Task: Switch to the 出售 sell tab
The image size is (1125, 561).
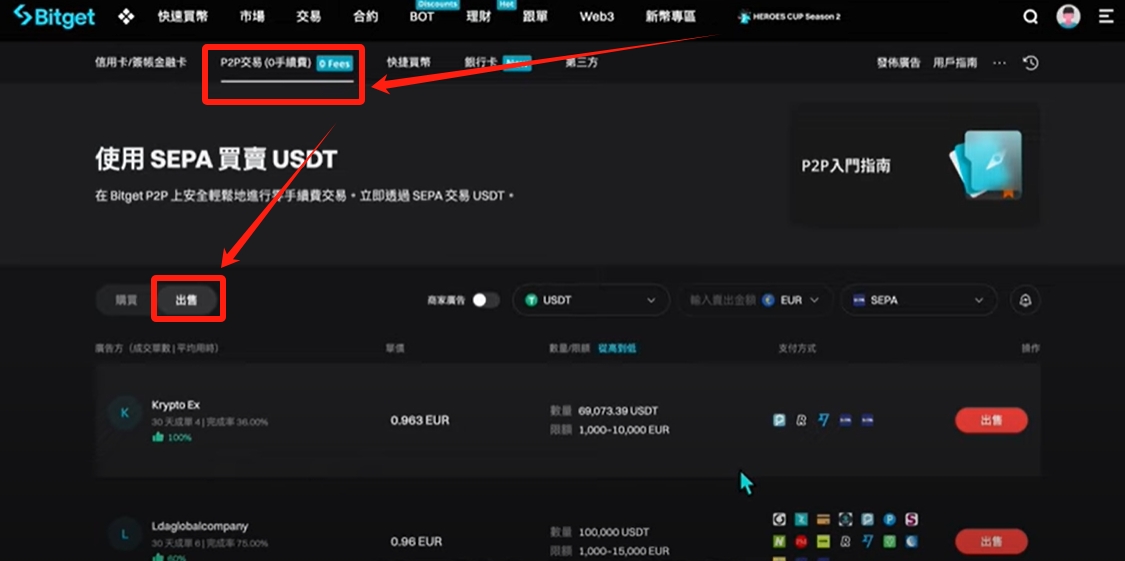Action: (187, 301)
